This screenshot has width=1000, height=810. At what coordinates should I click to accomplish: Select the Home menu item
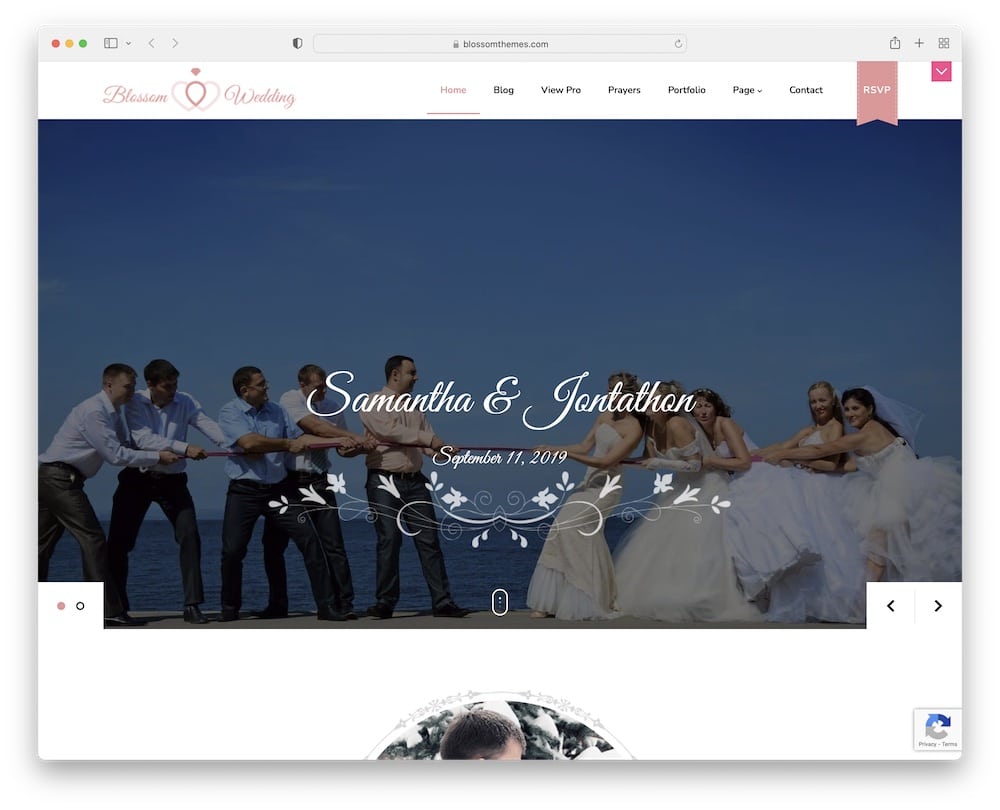coord(453,90)
